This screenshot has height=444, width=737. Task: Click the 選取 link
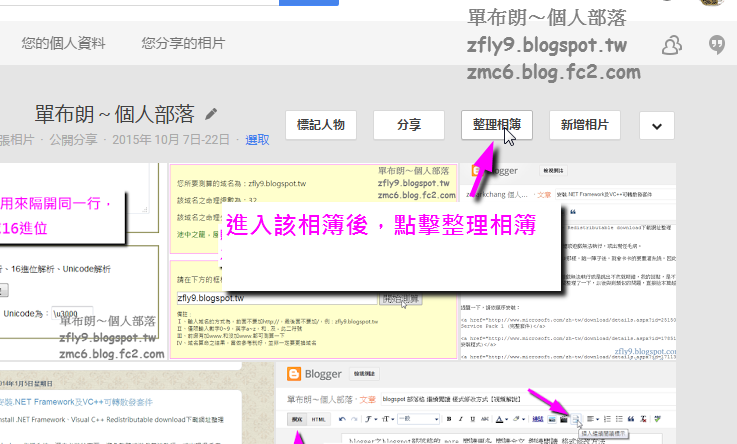pos(257,140)
